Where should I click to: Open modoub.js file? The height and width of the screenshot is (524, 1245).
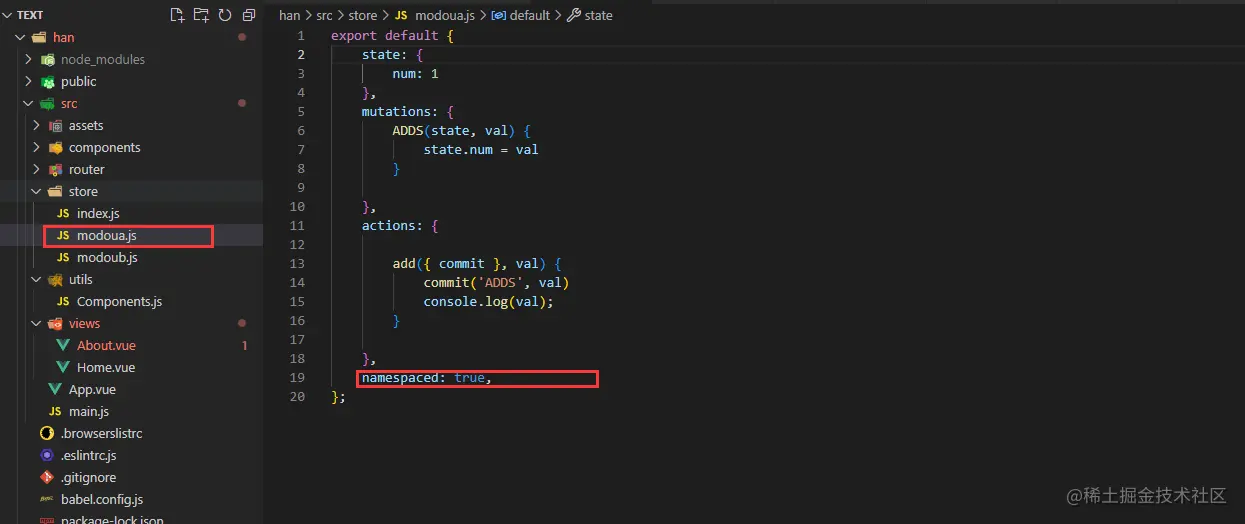pyautogui.click(x=107, y=257)
